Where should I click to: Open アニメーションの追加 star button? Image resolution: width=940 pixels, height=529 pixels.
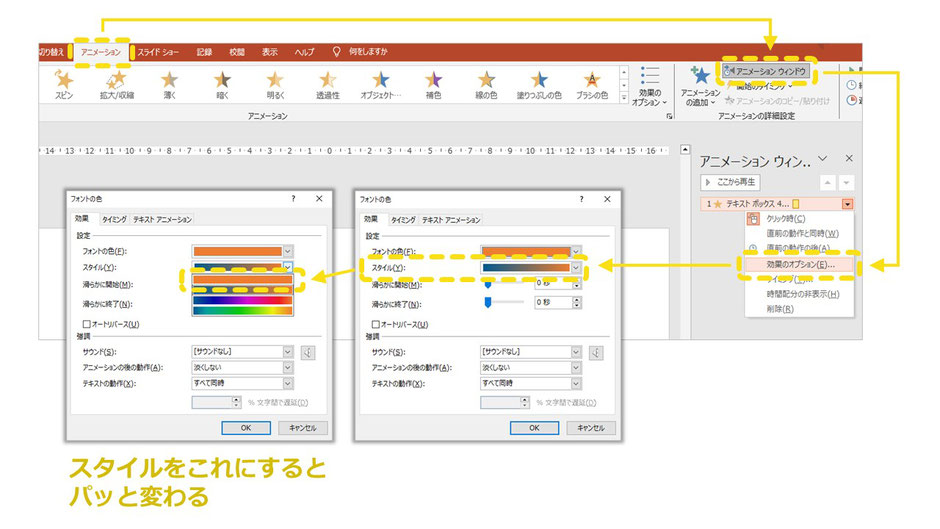(700, 86)
